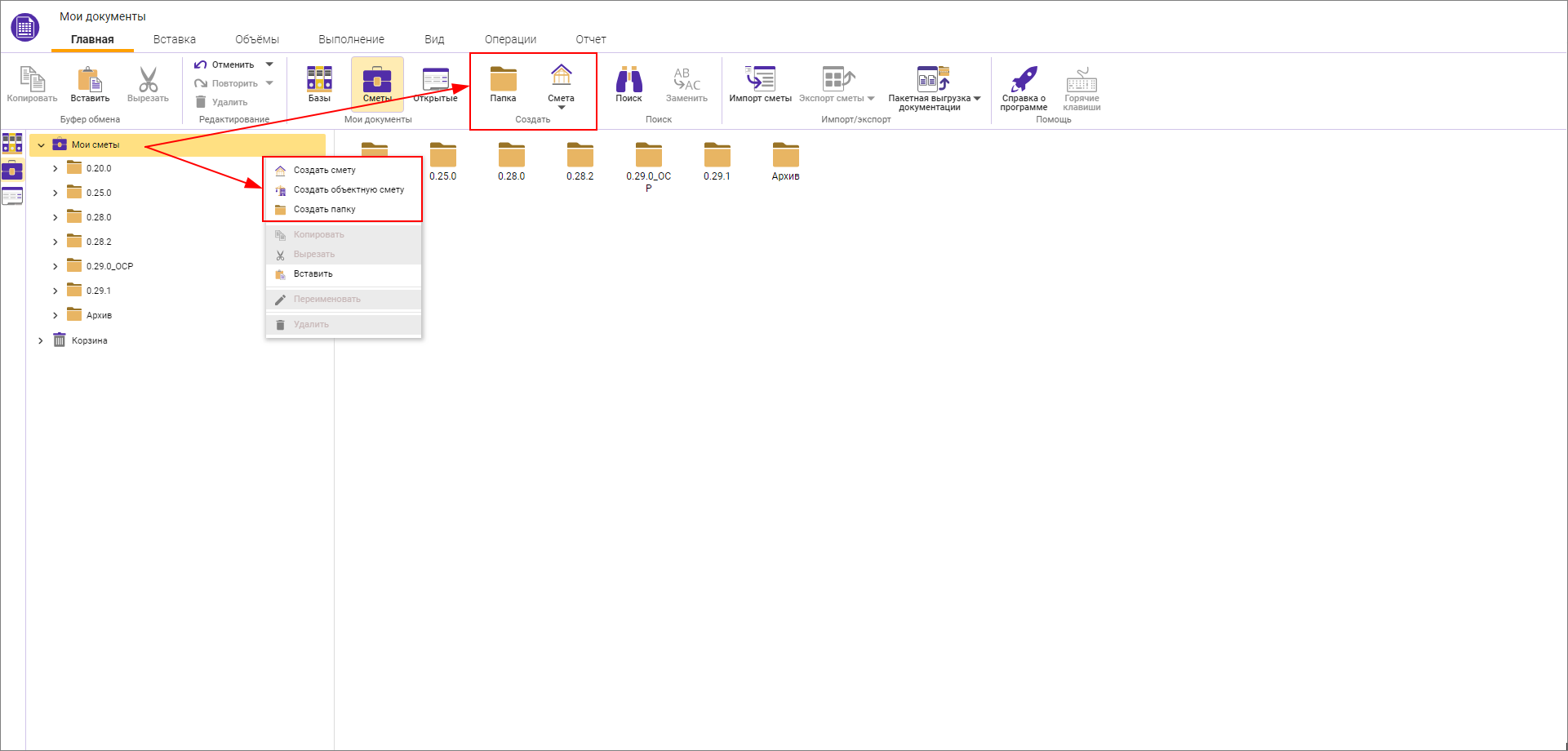1568x751 pixels.
Task: Click the Вставить clipboard ribbon icon
Action: [x=90, y=79]
